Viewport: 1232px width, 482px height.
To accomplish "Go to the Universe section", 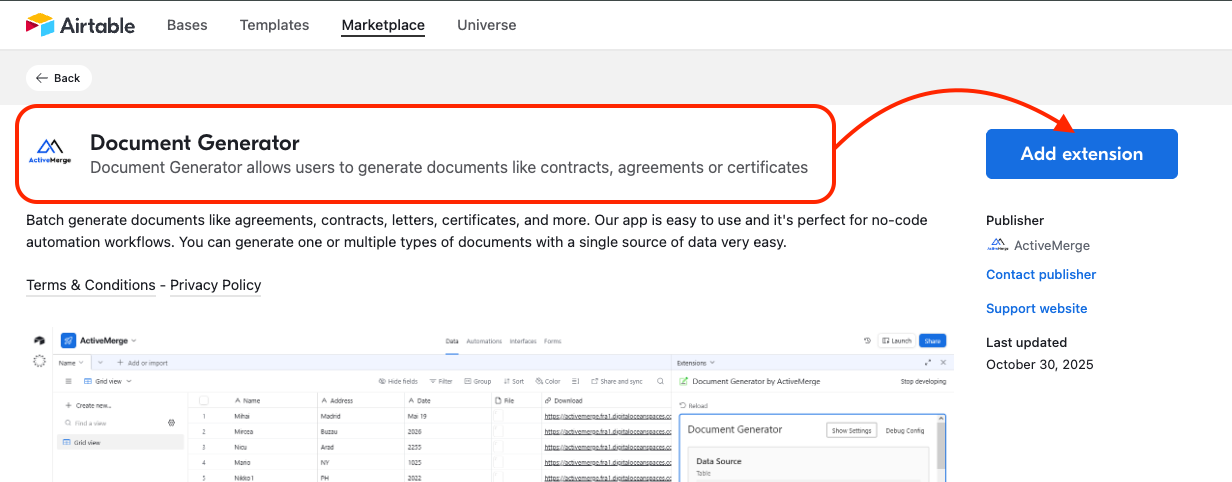I will pos(487,25).
